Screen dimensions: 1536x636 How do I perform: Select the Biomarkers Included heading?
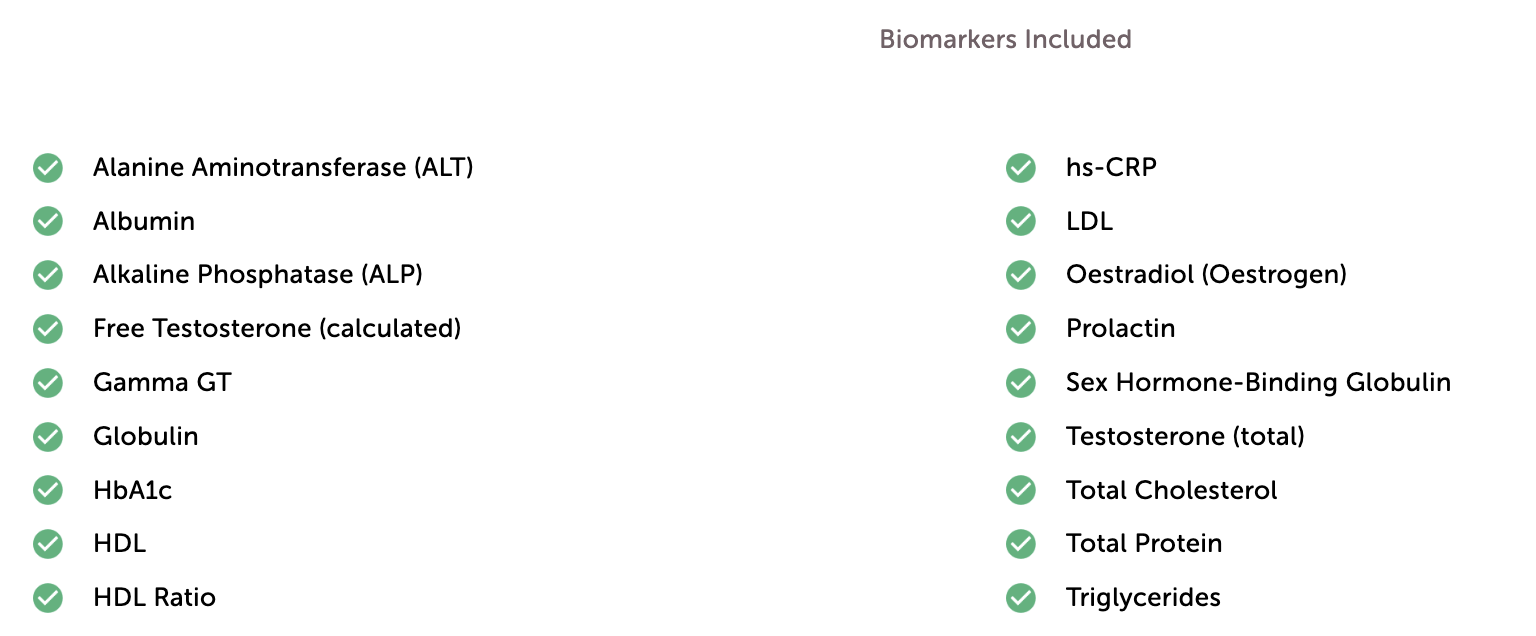point(1005,40)
